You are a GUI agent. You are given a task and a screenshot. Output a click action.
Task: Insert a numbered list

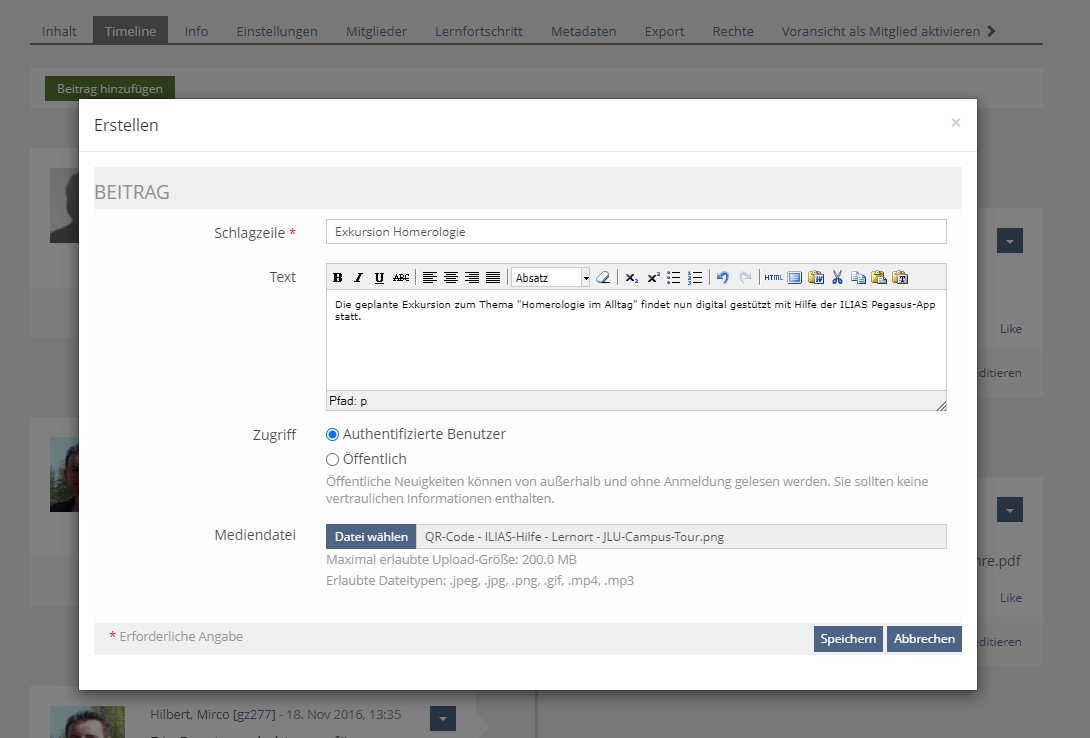[x=696, y=278]
